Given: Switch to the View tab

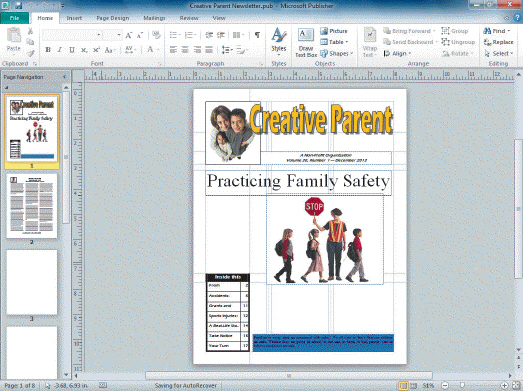Looking at the screenshot, I should pos(219,18).
